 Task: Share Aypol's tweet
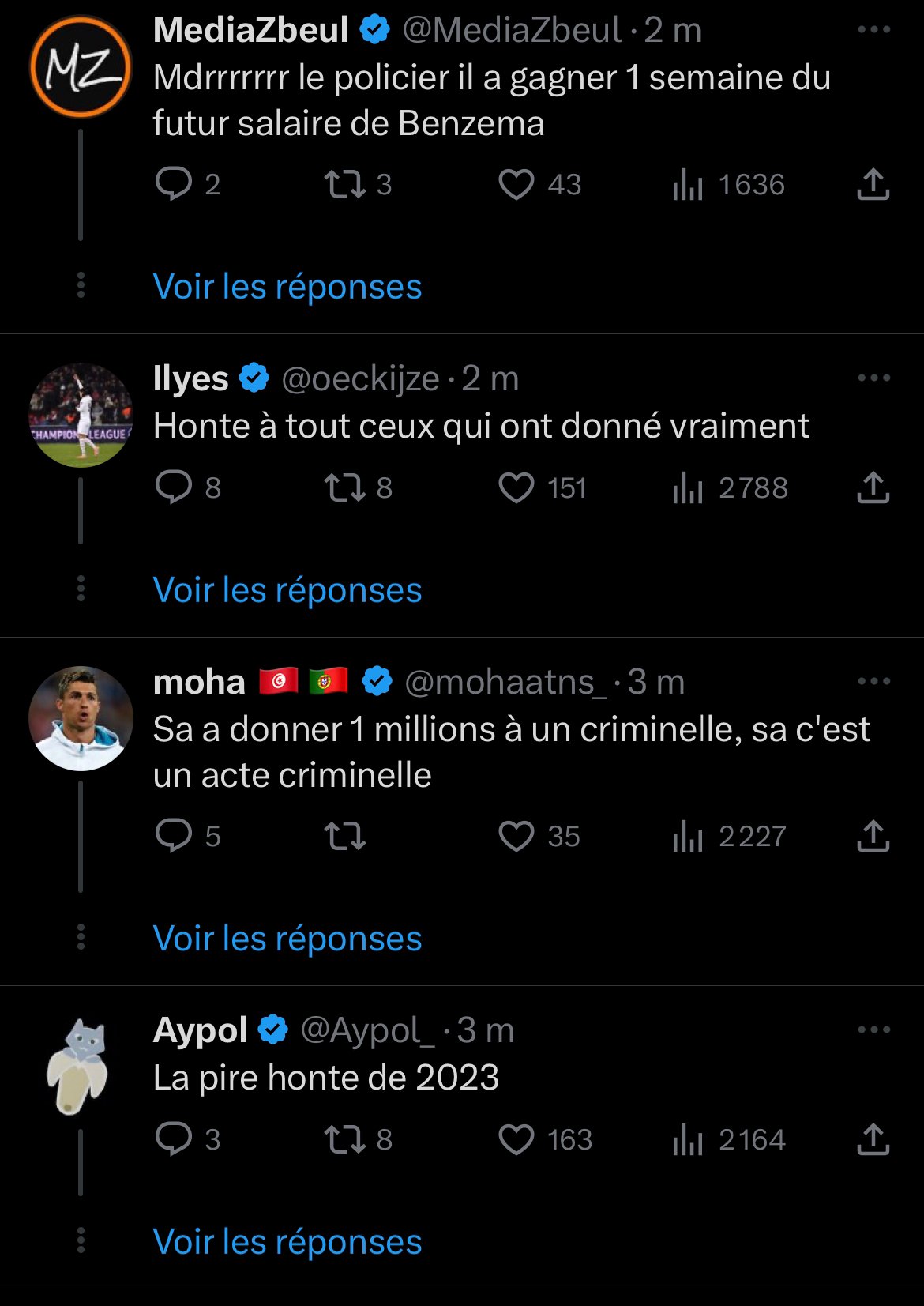873,1139
